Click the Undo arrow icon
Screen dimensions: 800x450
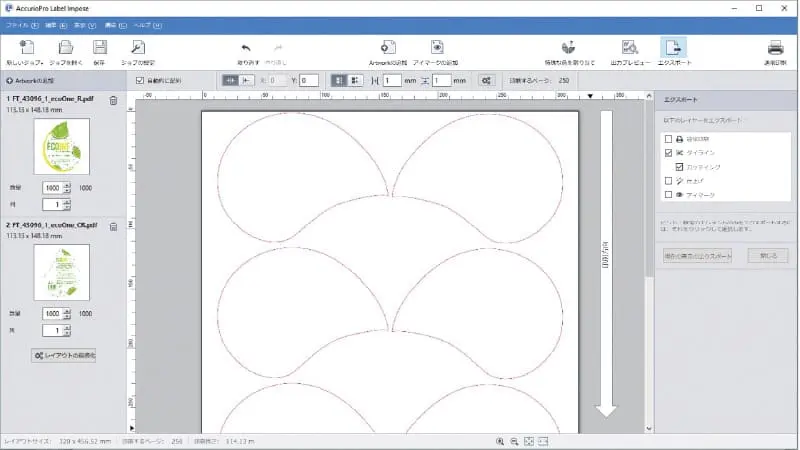246,48
